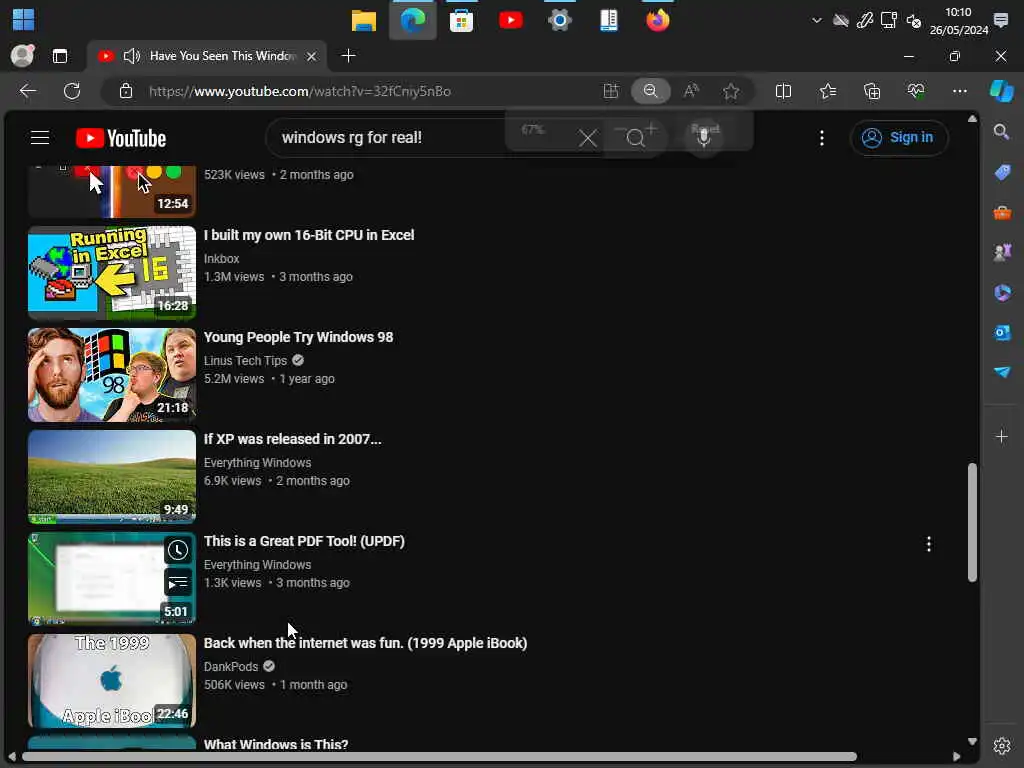This screenshot has width=1024, height=768.
Task: Open sidebar settings gear
Action: 1001,745
